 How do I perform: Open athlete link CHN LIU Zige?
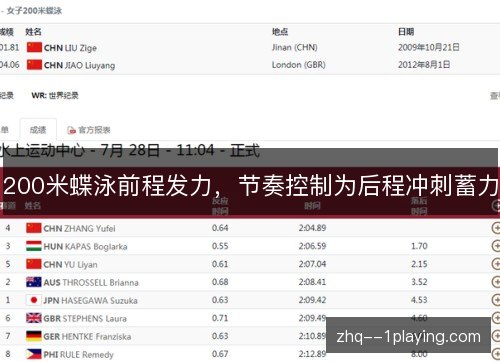(x=70, y=48)
